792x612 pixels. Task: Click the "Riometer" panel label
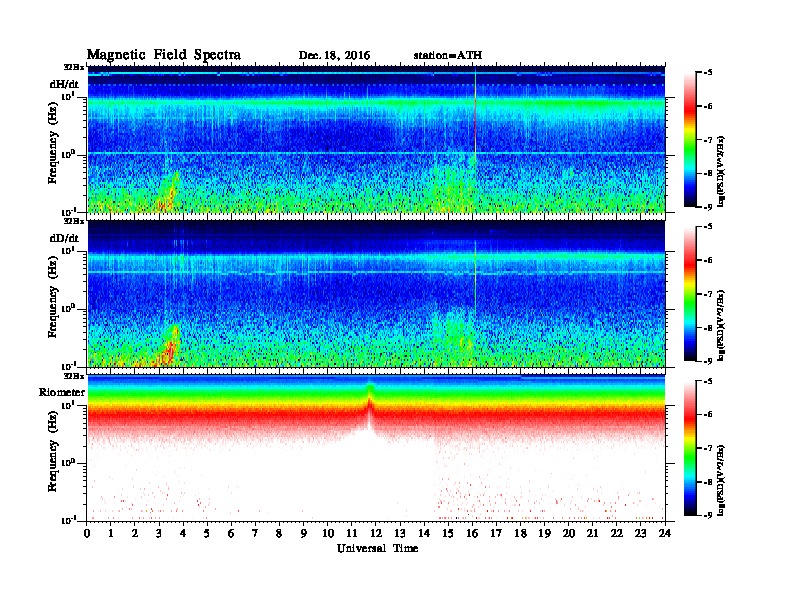click(62, 392)
